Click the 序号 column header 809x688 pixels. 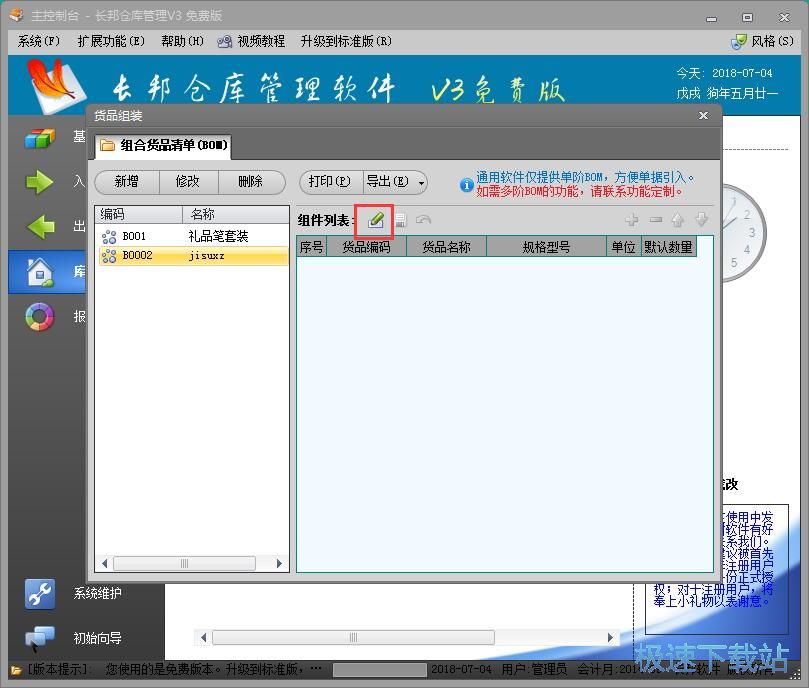[312, 247]
